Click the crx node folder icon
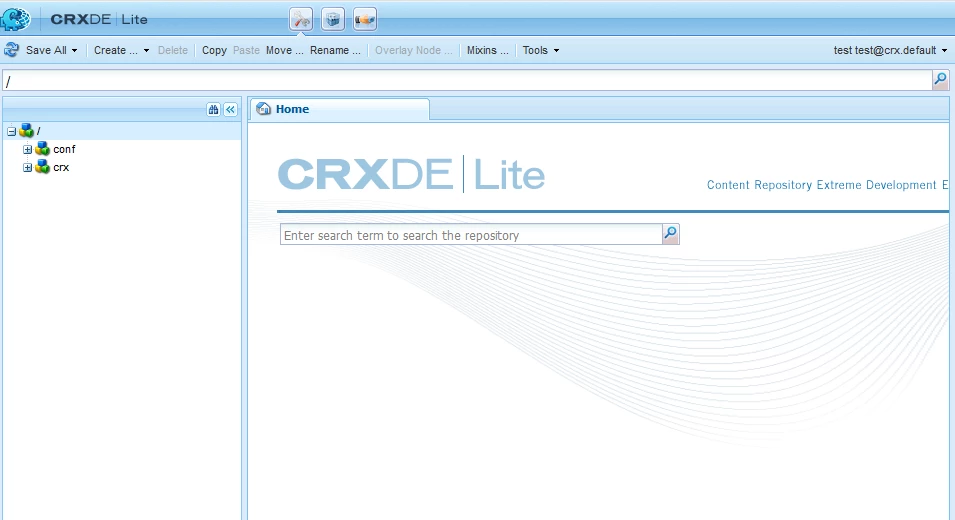The height and width of the screenshot is (520, 955). (x=42, y=167)
